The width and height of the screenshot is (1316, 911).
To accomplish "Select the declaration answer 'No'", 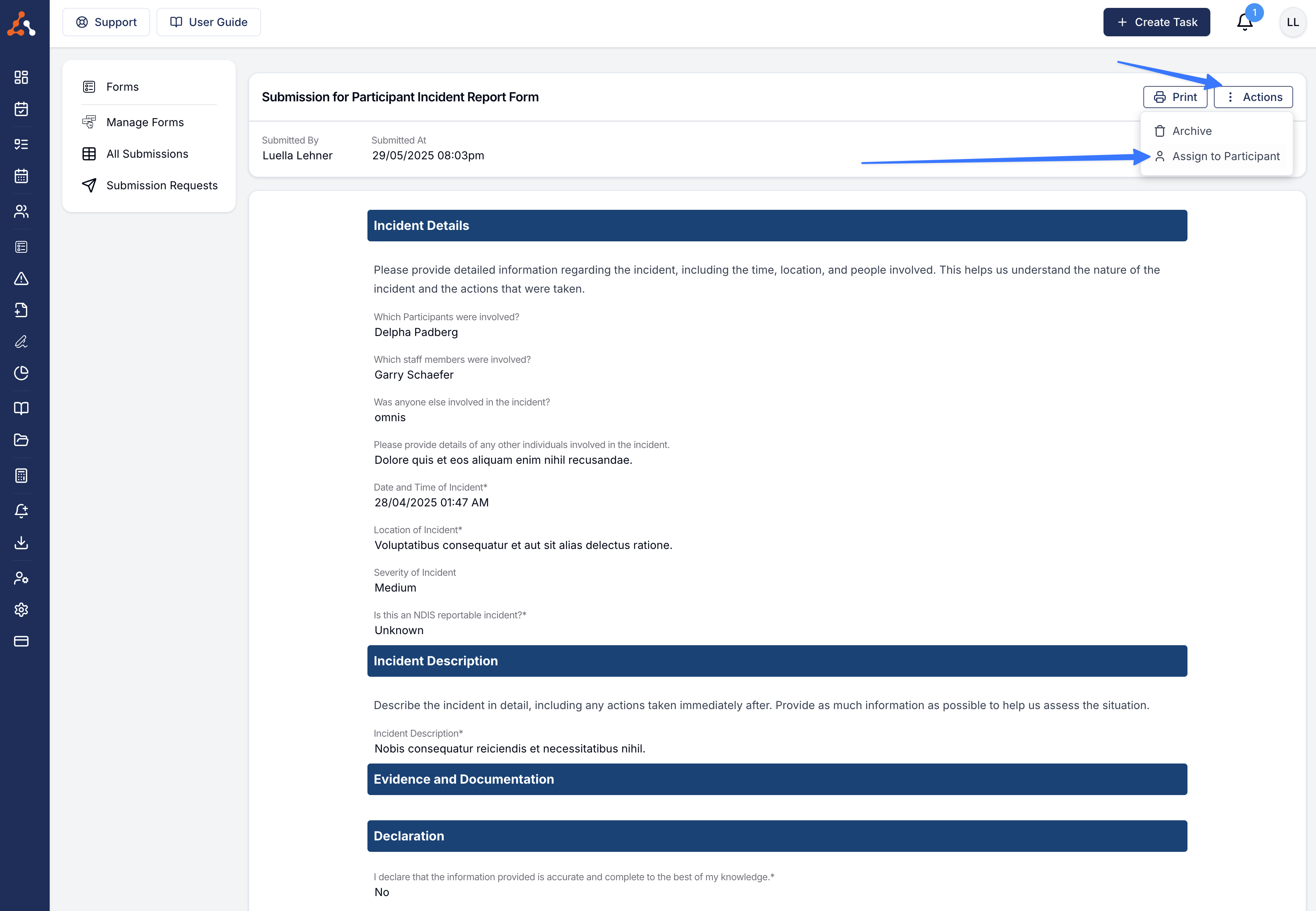I will [382, 892].
